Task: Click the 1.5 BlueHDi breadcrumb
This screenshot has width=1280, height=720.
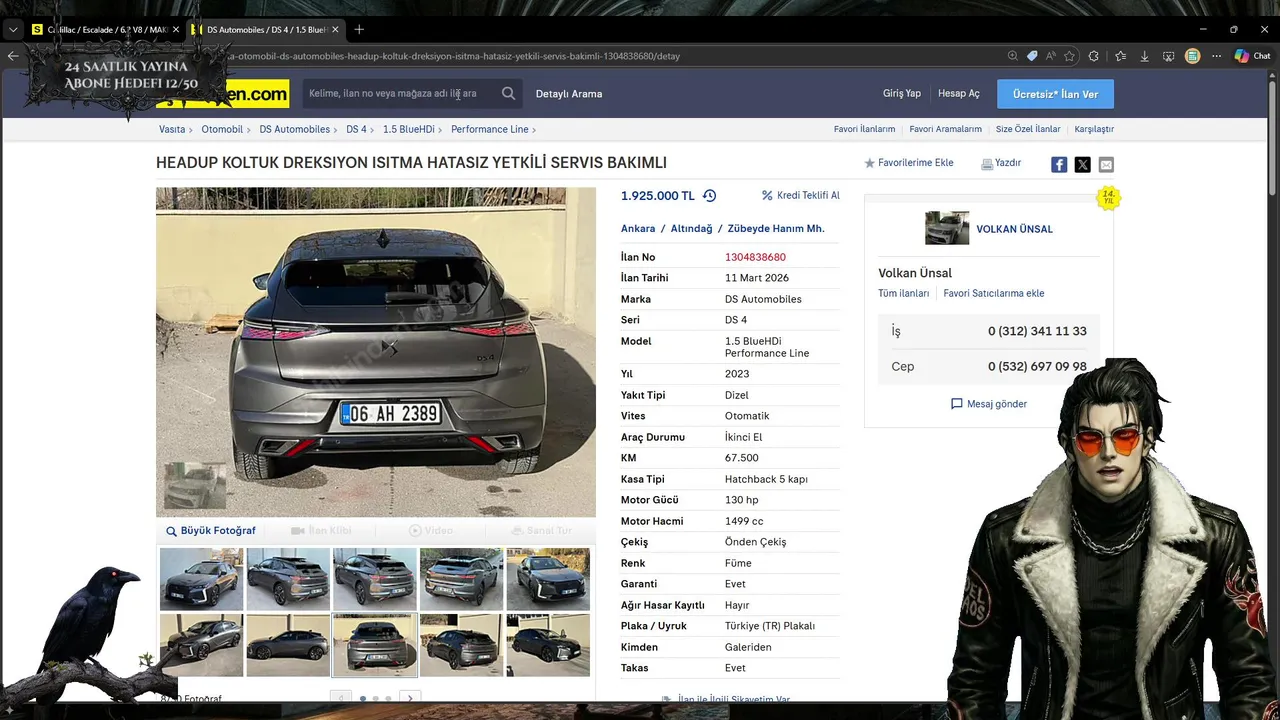Action: pyautogui.click(x=409, y=129)
